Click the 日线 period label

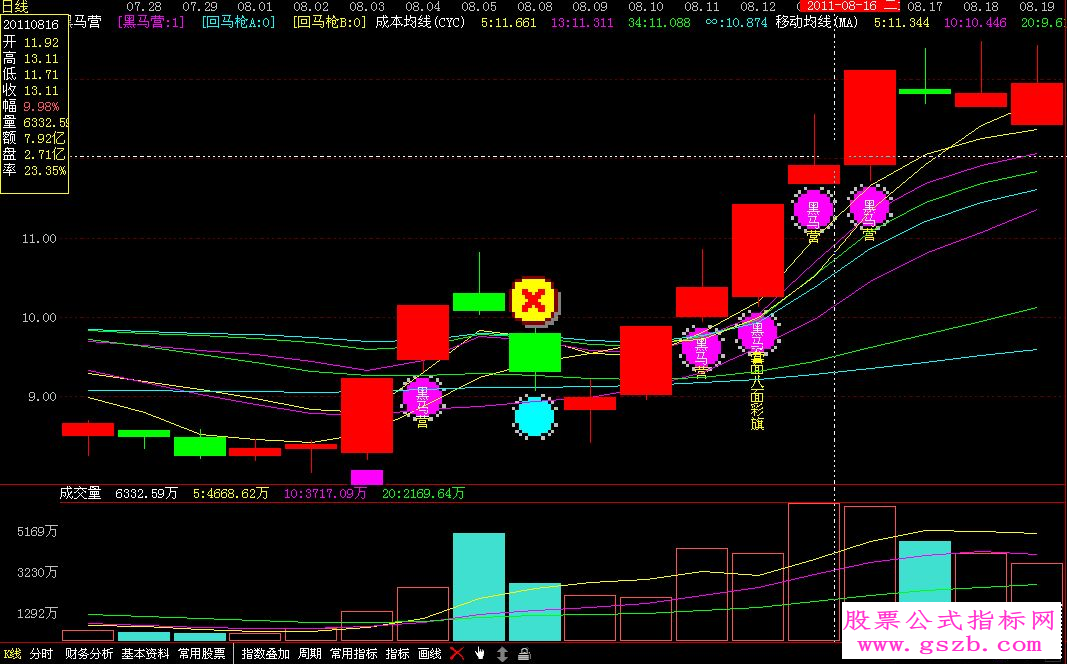(14, 7)
